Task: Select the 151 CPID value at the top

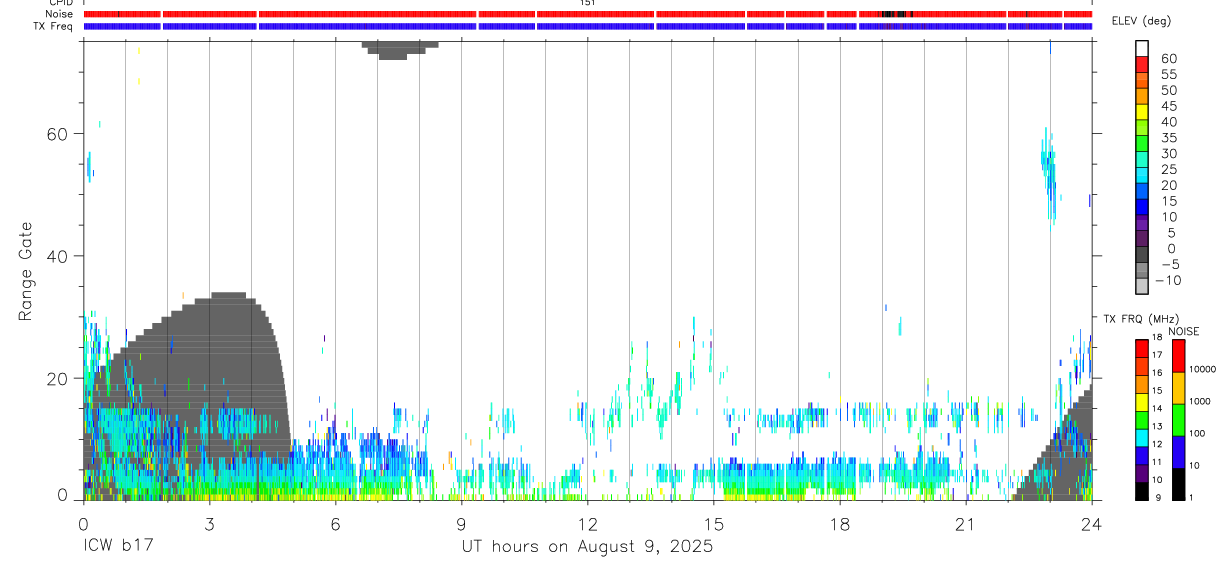Action: [x=587, y=3]
